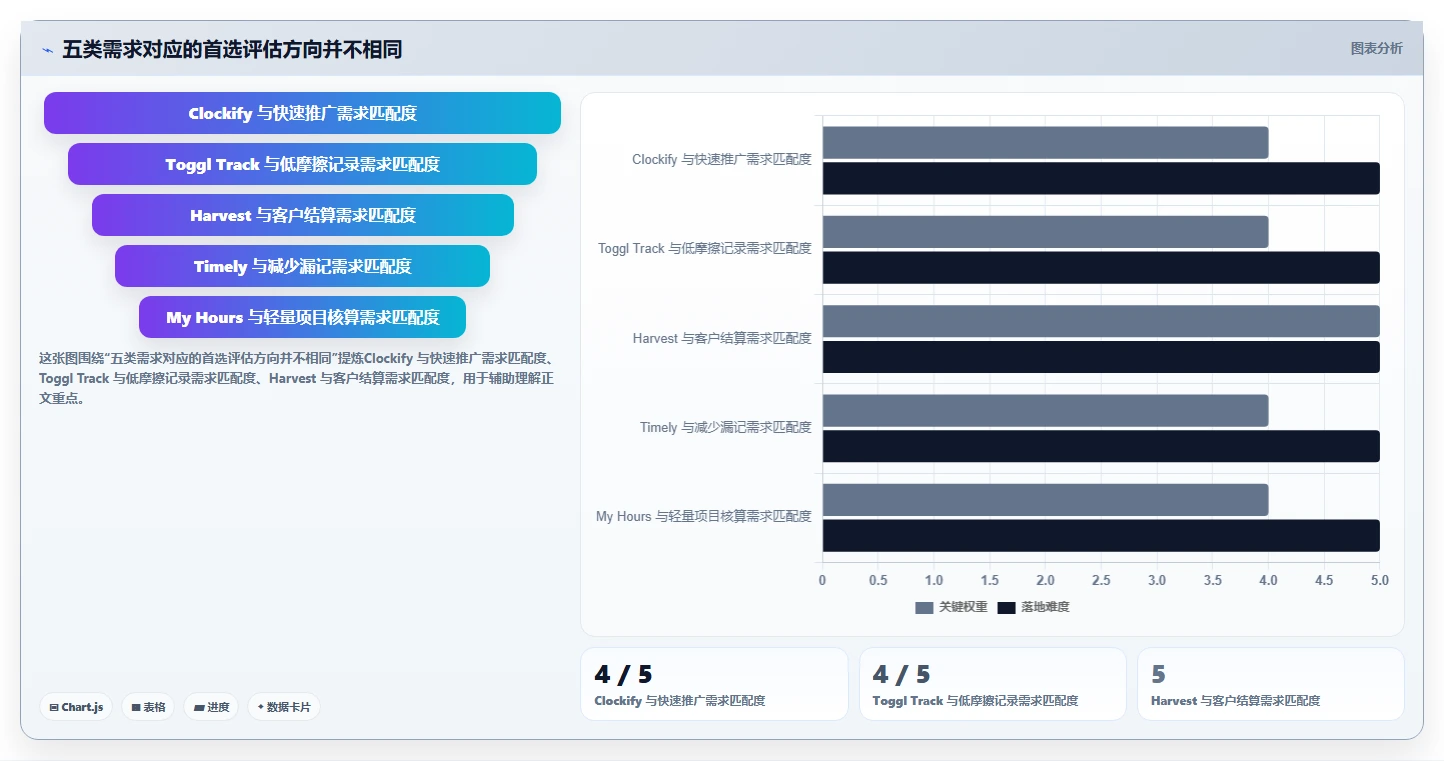Click the x-axis tick label 4.0
Viewport: 1444px width, 761px height.
[x=1268, y=580]
